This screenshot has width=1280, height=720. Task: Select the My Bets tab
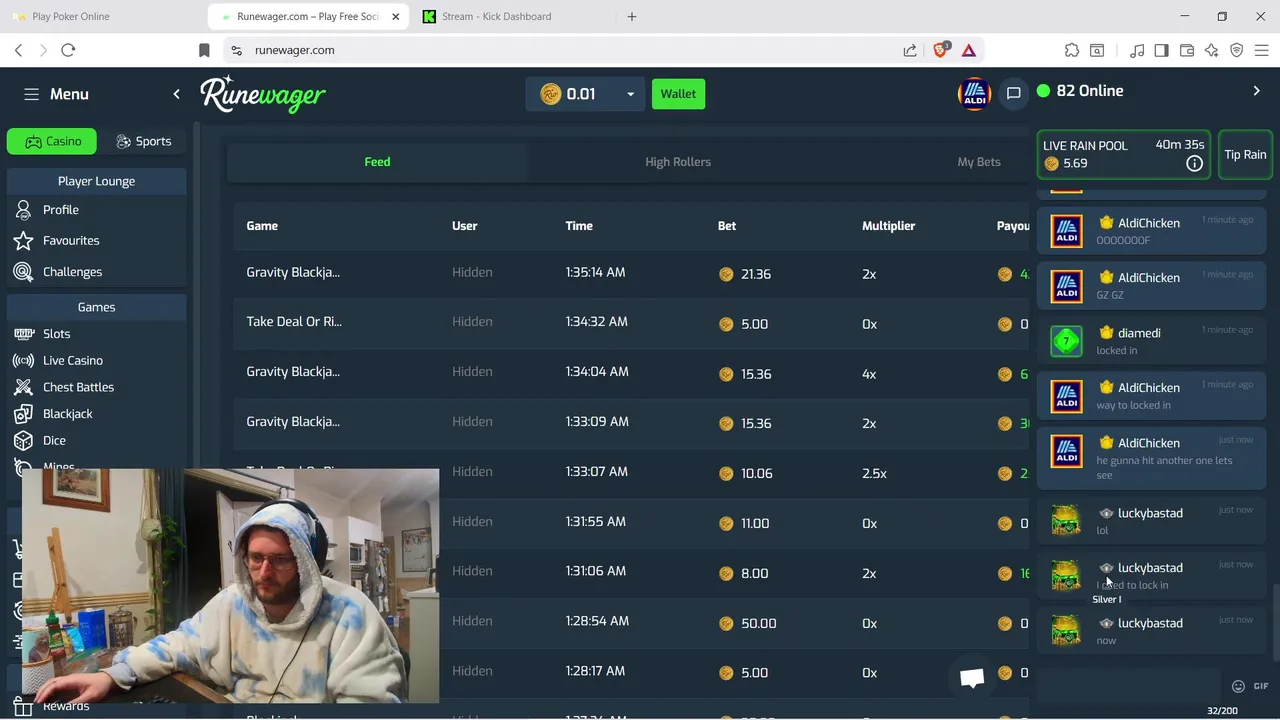tap(978, 162)
